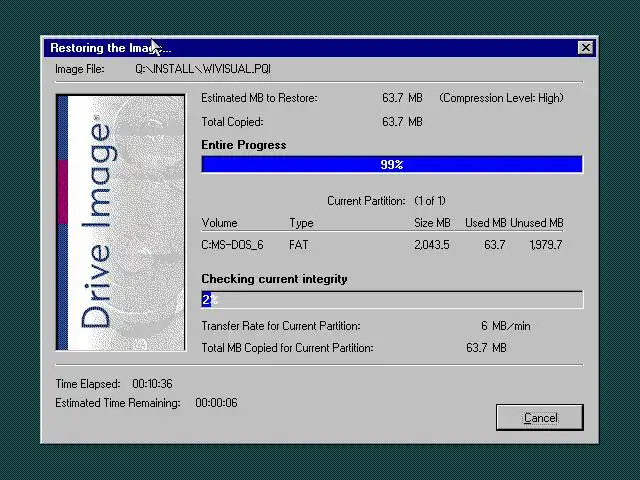Click the Cancel button
This screenshot has width=640, height=480.
click(540, 417)
